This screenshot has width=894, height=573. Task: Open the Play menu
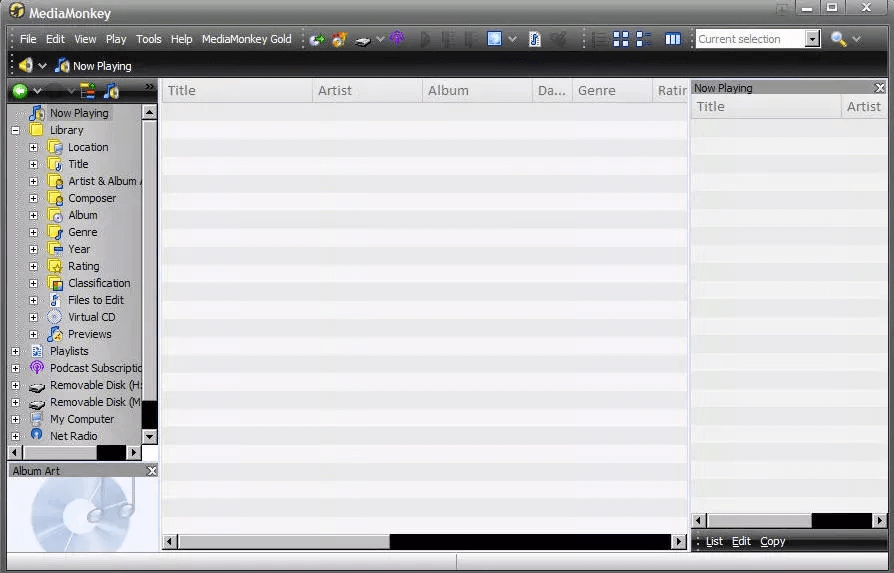click(x=116, y=39)
